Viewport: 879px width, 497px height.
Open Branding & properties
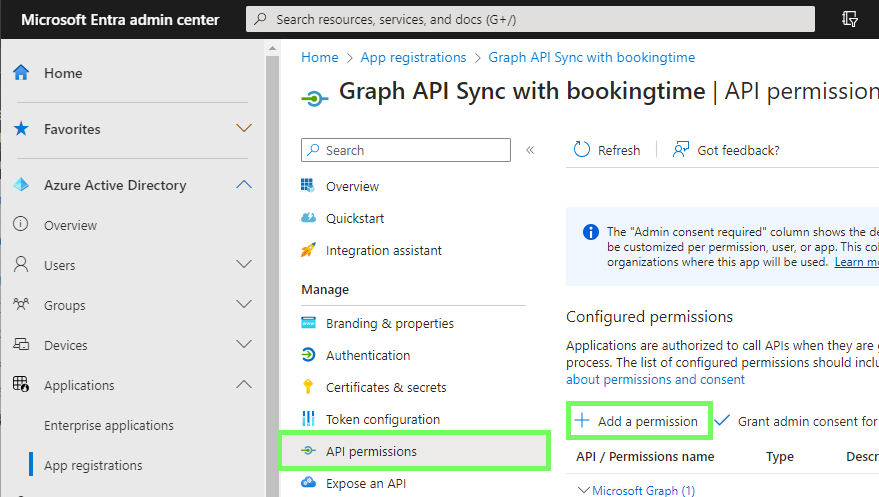390,323
